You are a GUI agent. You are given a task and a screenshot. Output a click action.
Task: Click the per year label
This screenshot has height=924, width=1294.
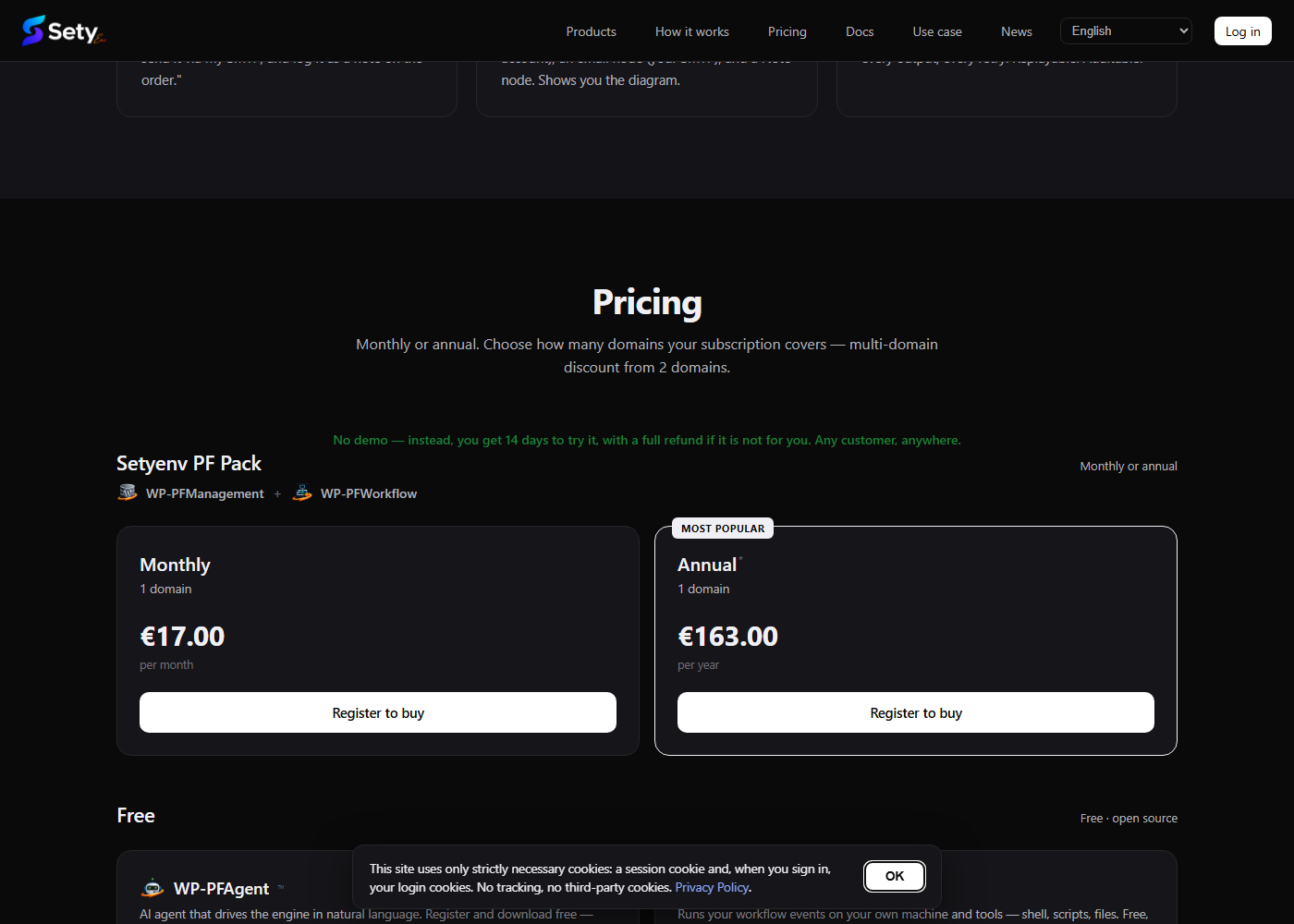point(698,665)
